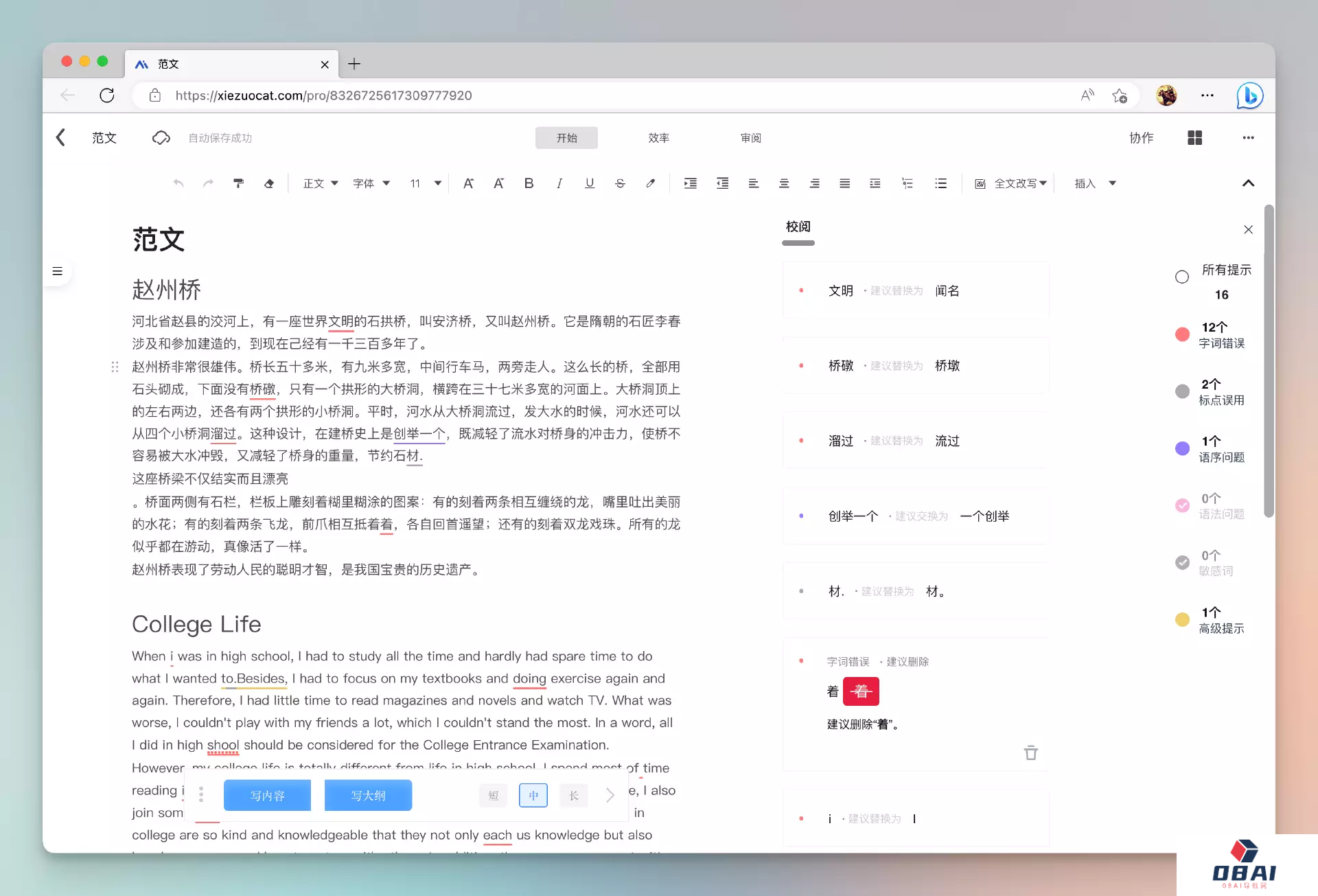Select the 所有提示 radio filter
The image size is (1318, 896).
pyautogui.click(x=1181, y=277)
